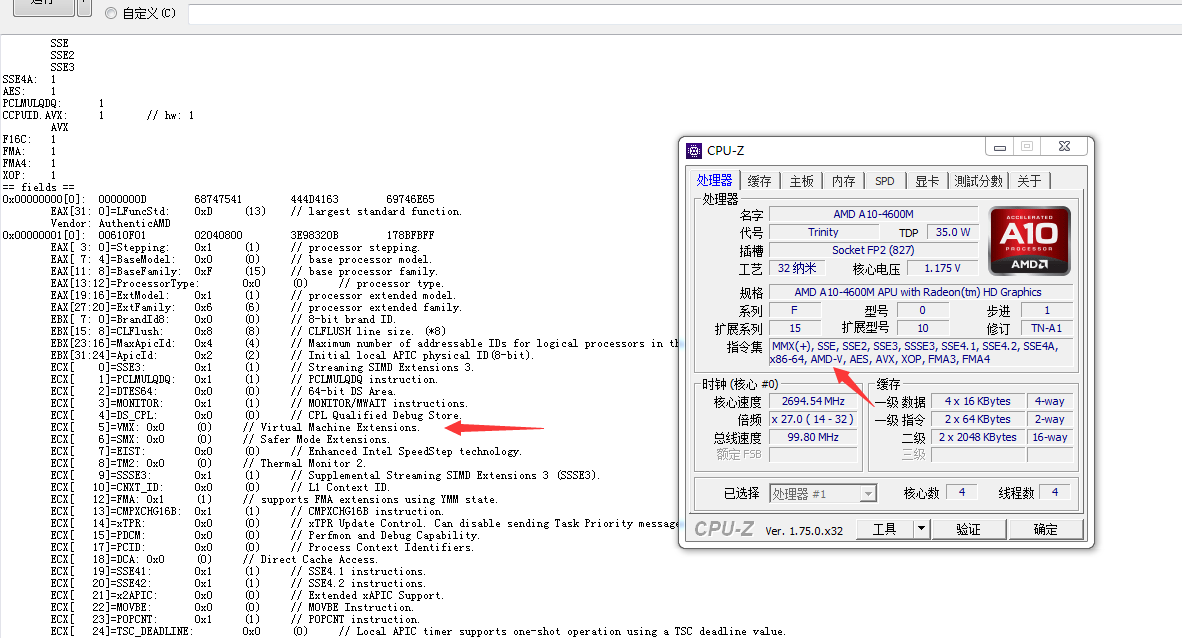
Task: Expand the arrow beside the 工具 button
Action: tap(921, 529)
